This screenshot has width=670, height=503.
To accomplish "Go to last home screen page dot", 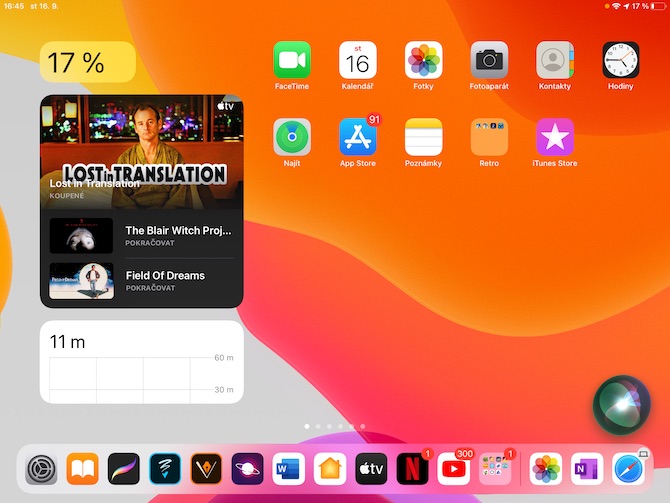I will tap(363, 427).
